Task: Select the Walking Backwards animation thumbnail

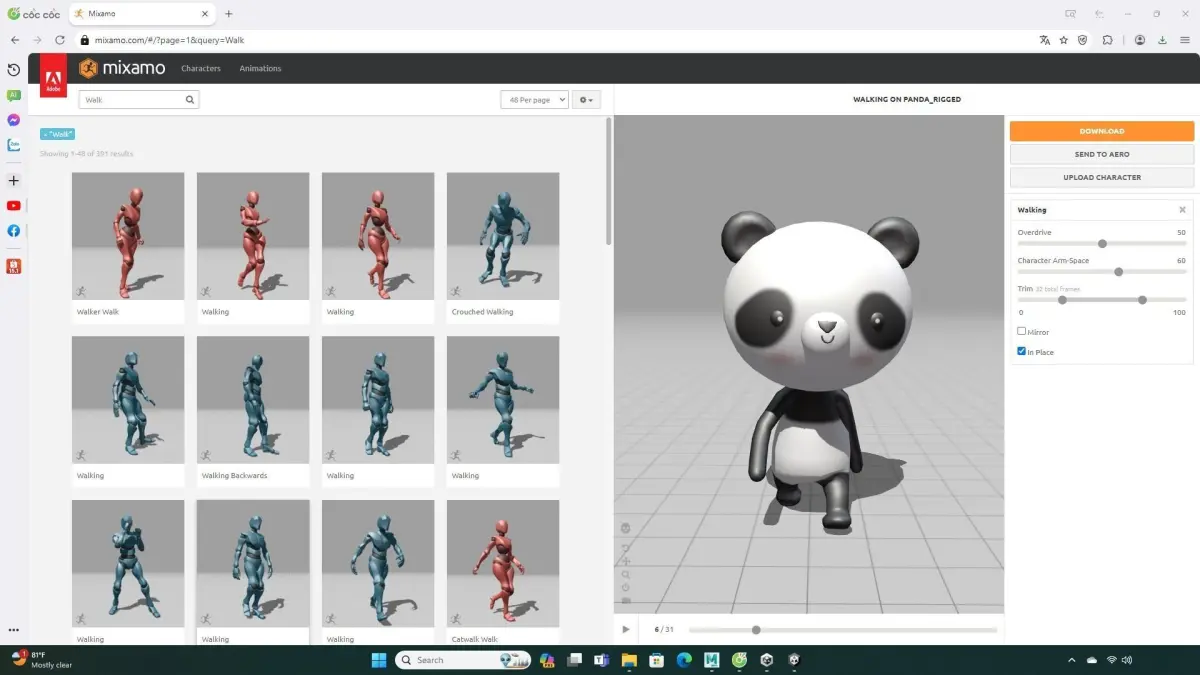Action: (253, 400)
